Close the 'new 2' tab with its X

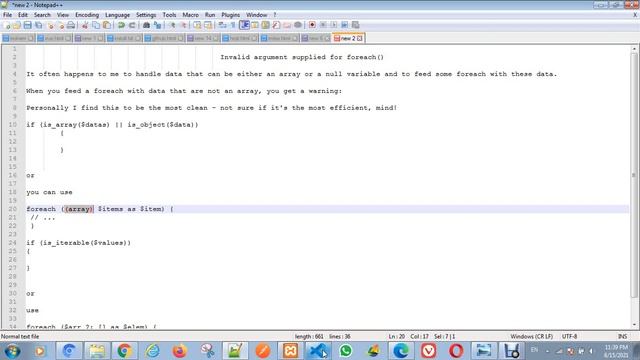point(360,38)
